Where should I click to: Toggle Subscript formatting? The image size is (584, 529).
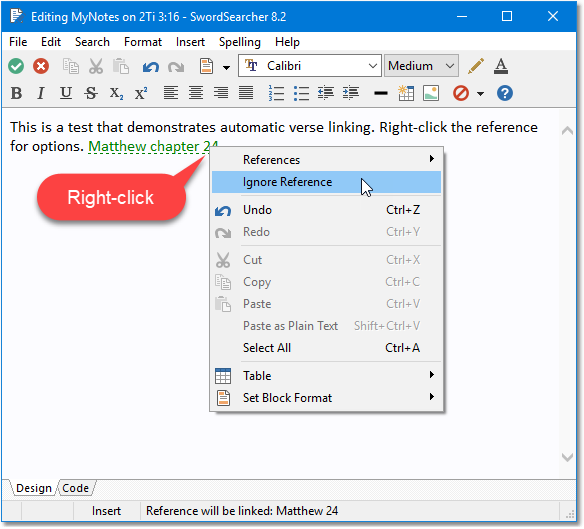tap(116, 94)
